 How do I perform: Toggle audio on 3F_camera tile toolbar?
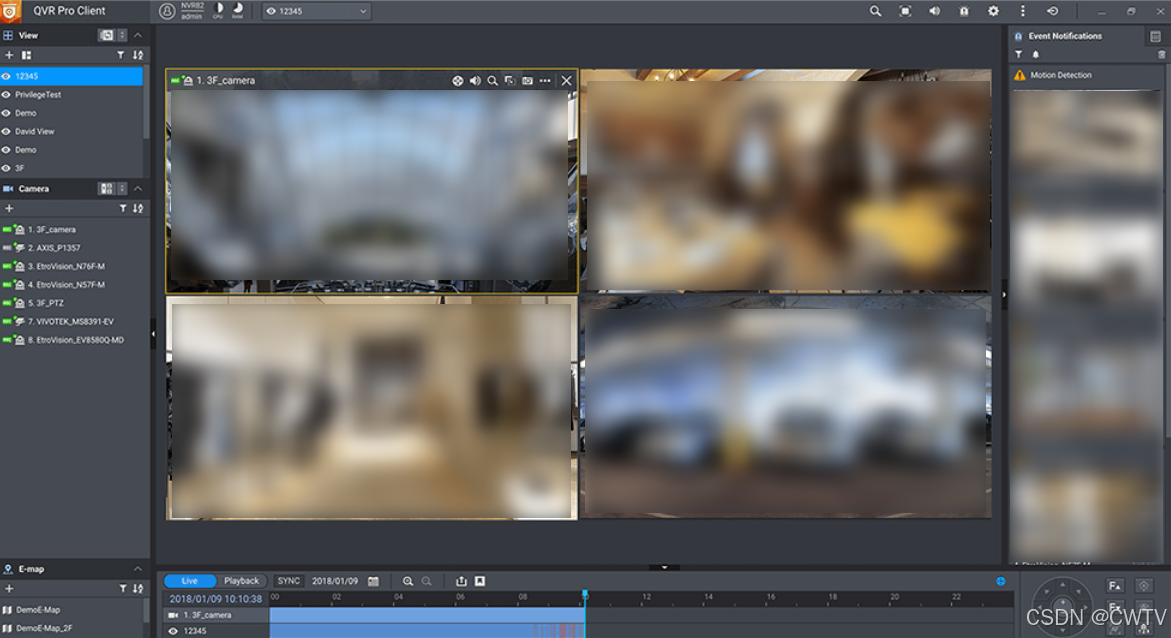click(475, 81)
